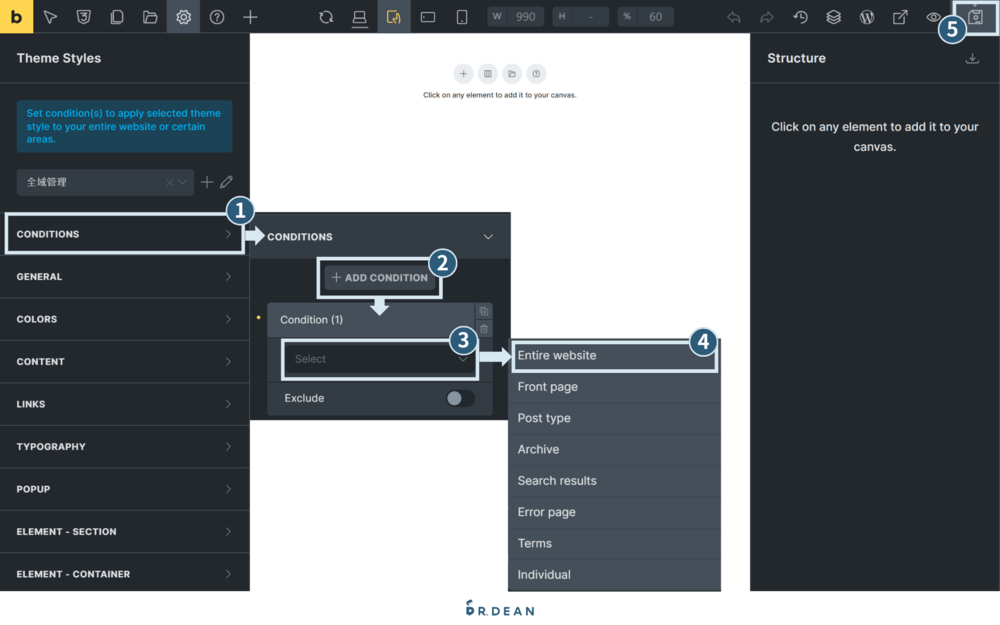Viewport: 1000px width, 625px height.
Task: Click the trash icon on Condition (1)
Action: 484,329
